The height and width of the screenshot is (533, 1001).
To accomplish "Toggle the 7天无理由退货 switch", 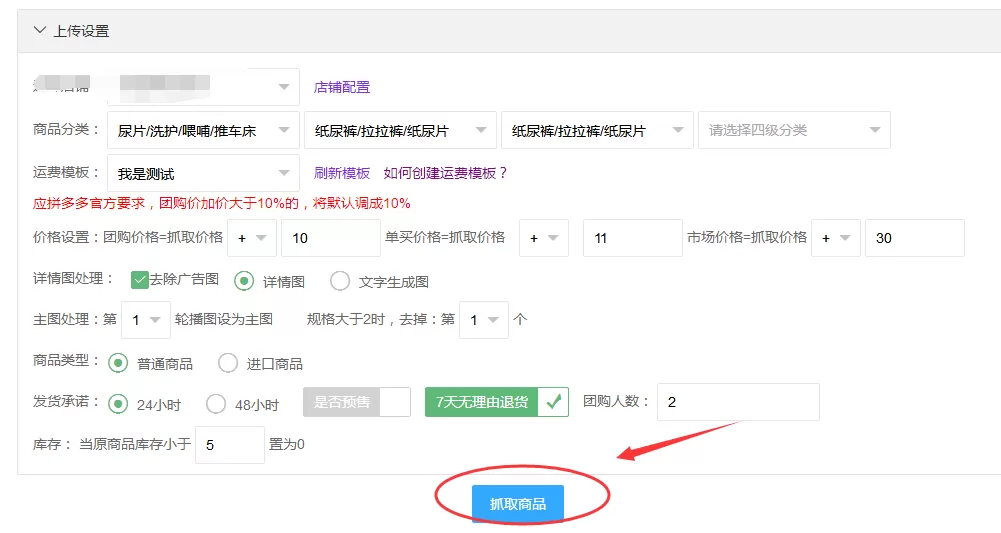I will [497, 402].
